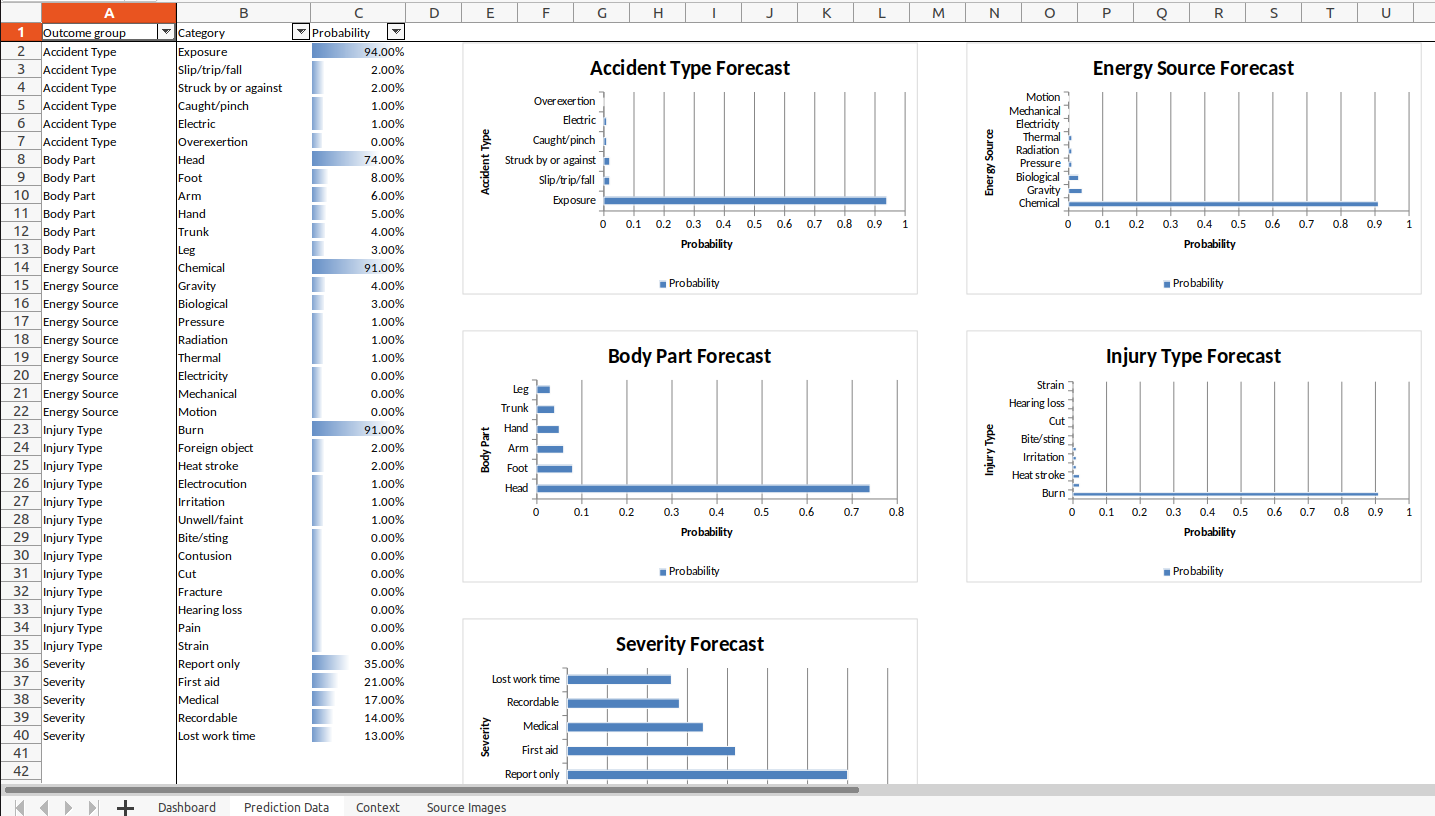The image size is (1435, 816).
Task: Add a new sheet with plus icon
Action: pyautogui.click(x=125, y=807)
